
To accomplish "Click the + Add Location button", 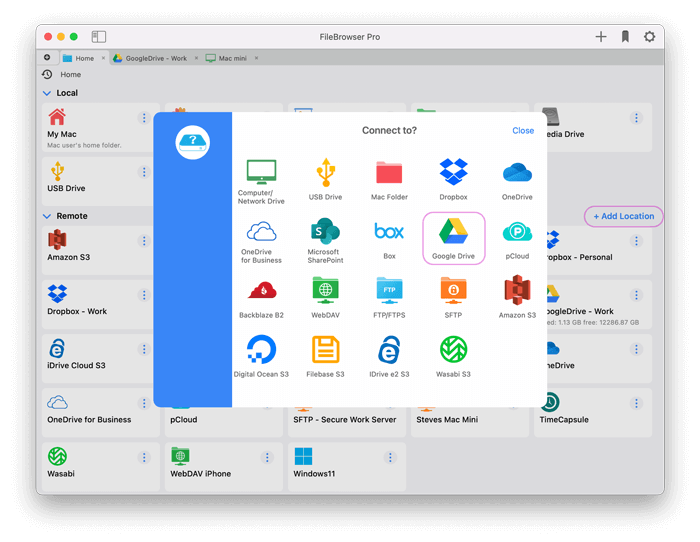I will 623,216.
